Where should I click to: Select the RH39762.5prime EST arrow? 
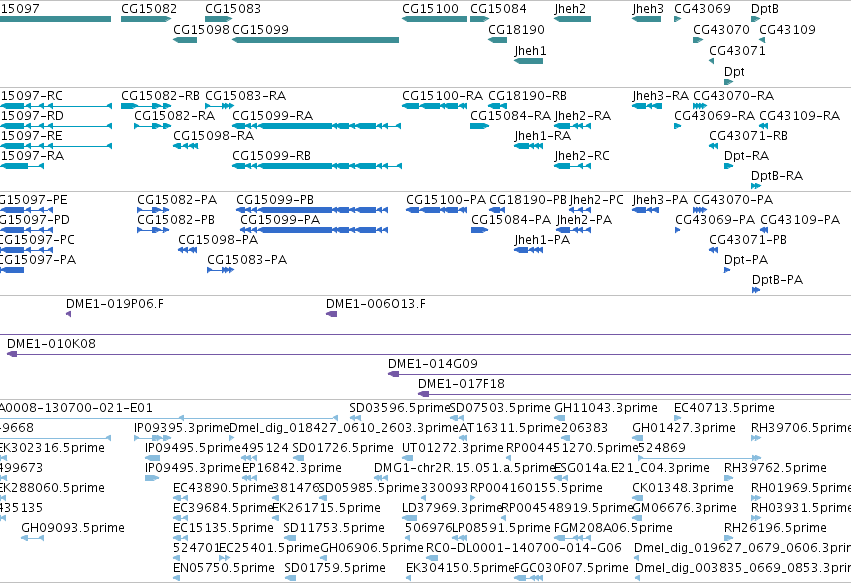728,478
